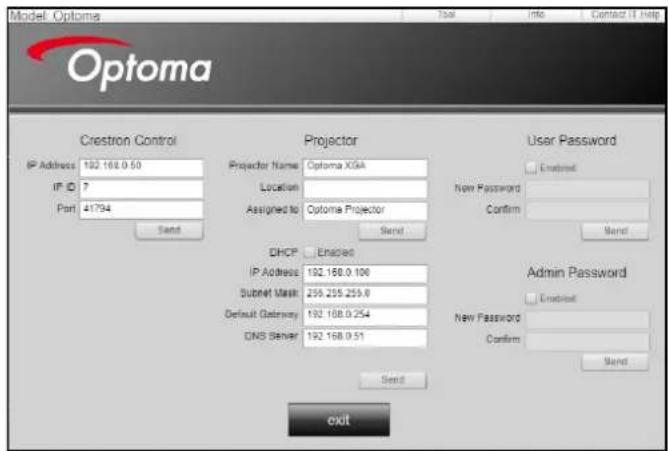Click the Crestron Control IP Address field
Image resolution: width=668 pixels, height=451 pixels.
(141, 168)
